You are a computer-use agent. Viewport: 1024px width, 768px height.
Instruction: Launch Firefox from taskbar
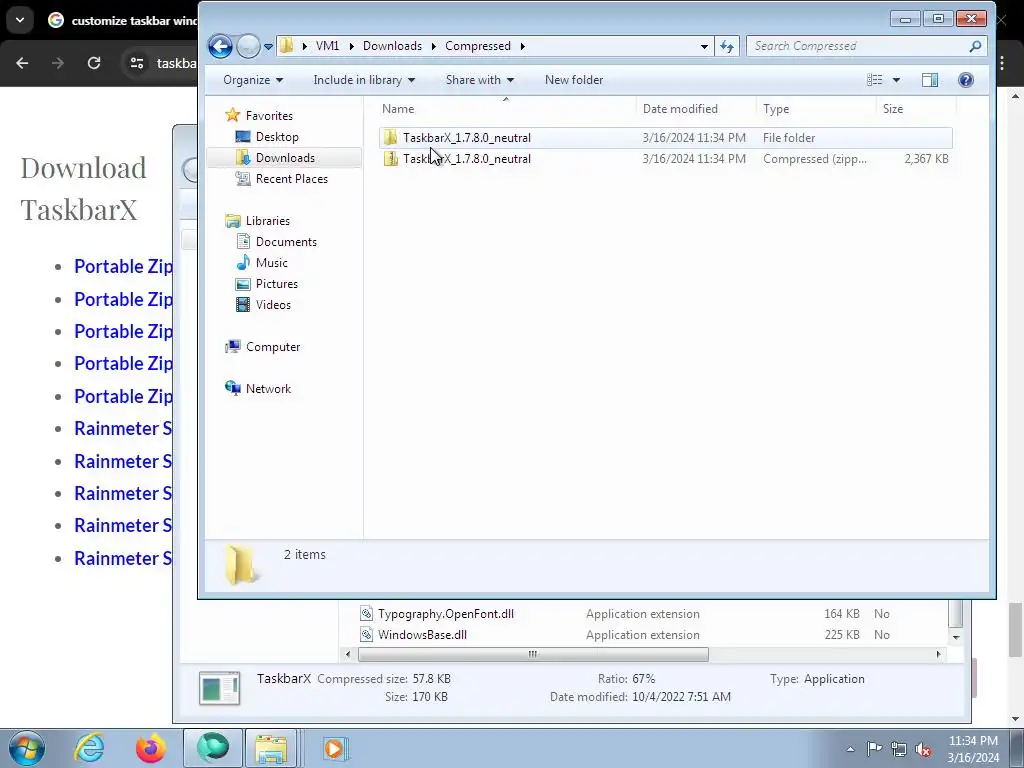(x=150, y=748)
